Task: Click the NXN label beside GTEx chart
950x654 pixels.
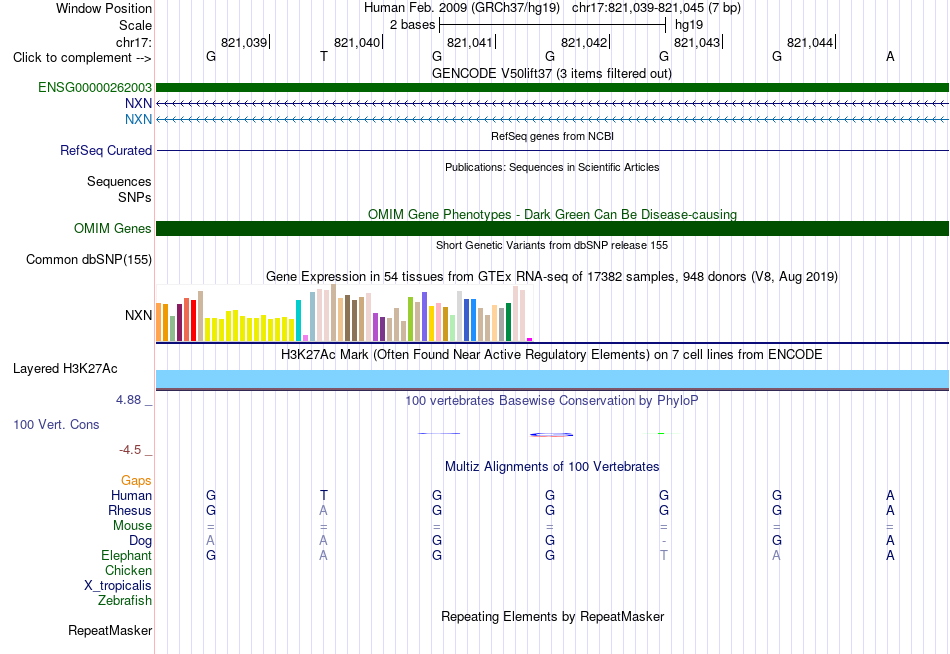Action: (x=138, y=315)
